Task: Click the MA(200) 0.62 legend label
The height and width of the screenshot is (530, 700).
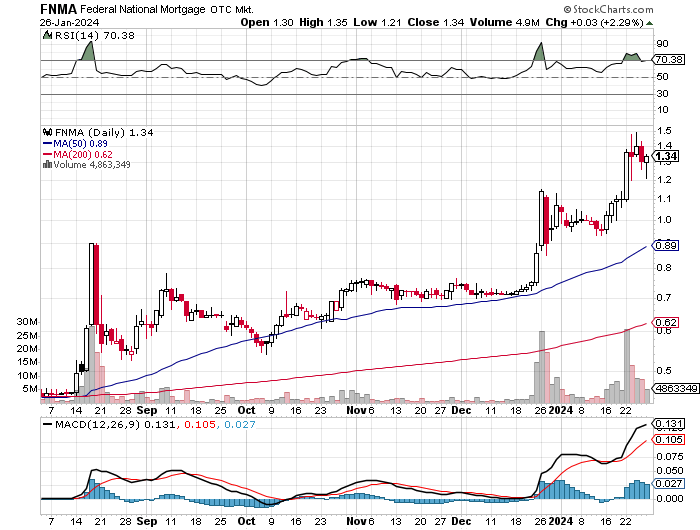Action: 83,154
